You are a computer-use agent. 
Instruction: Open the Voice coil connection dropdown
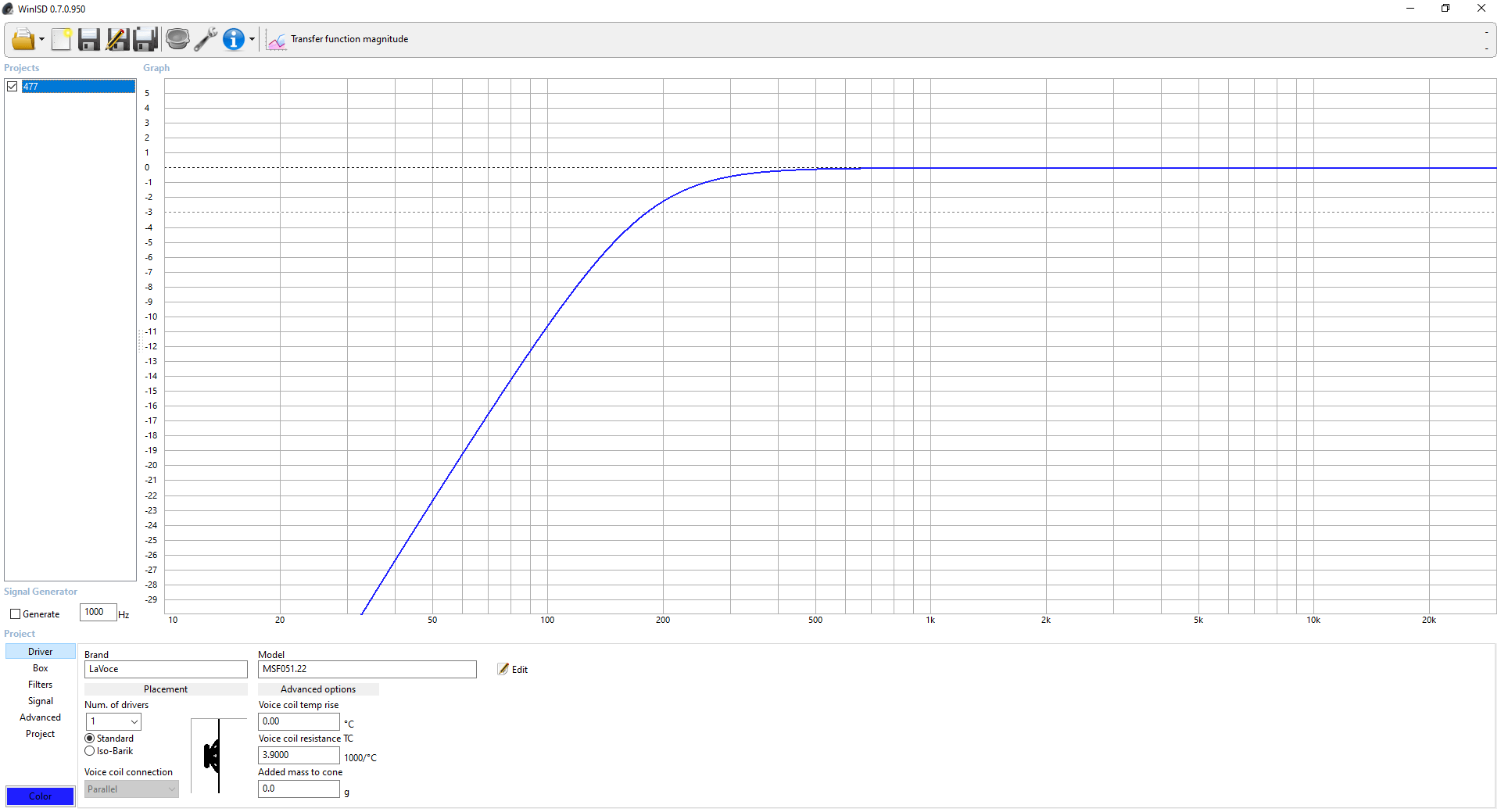click(x=131, y=789)
